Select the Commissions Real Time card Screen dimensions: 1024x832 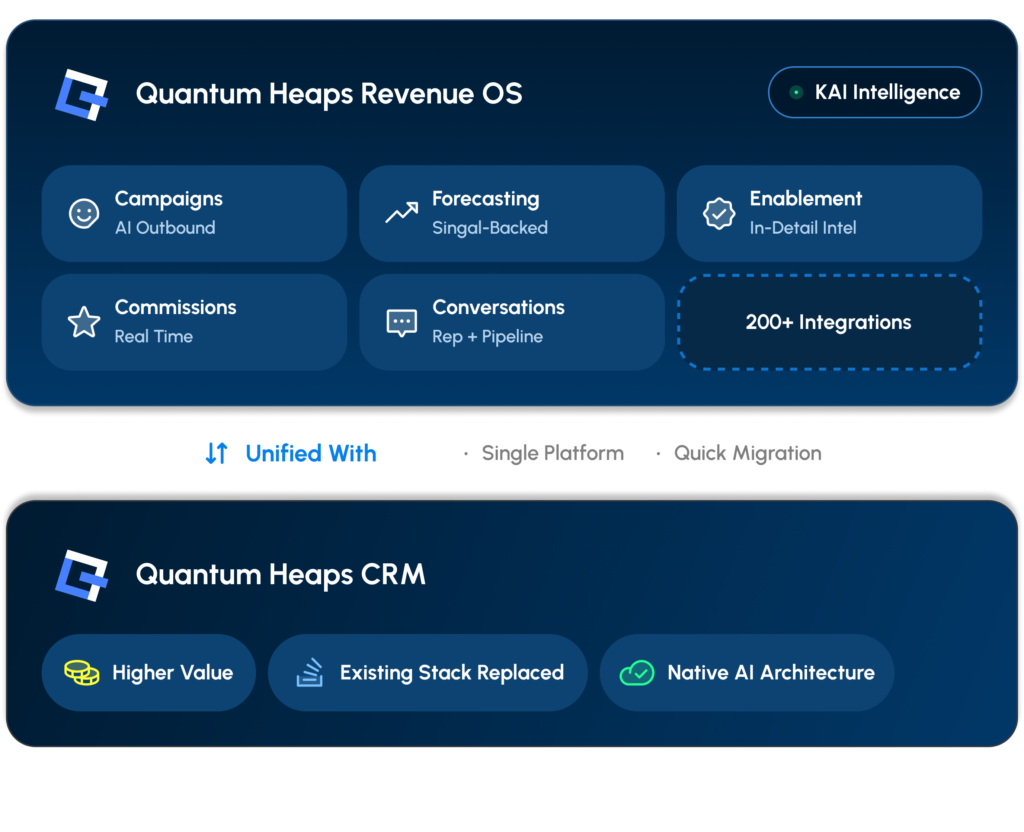(x=194, y=322)
